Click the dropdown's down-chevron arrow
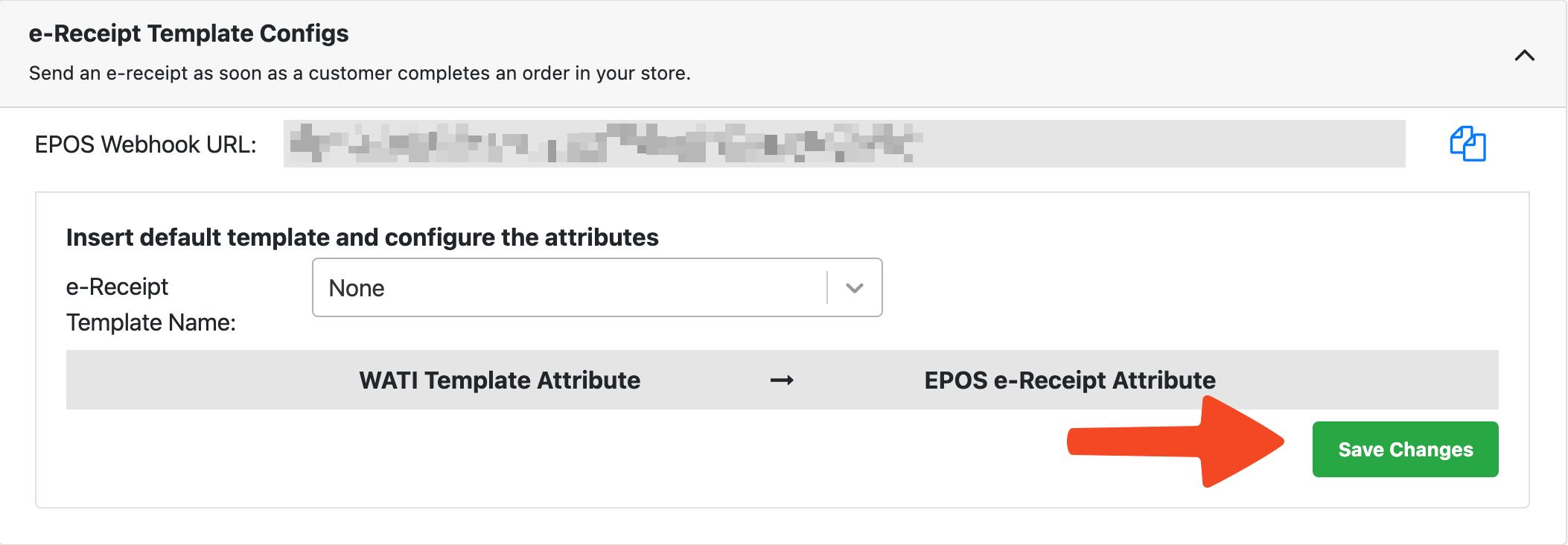Viewport: 1568px width, 545px height. [x=855, y=288]
